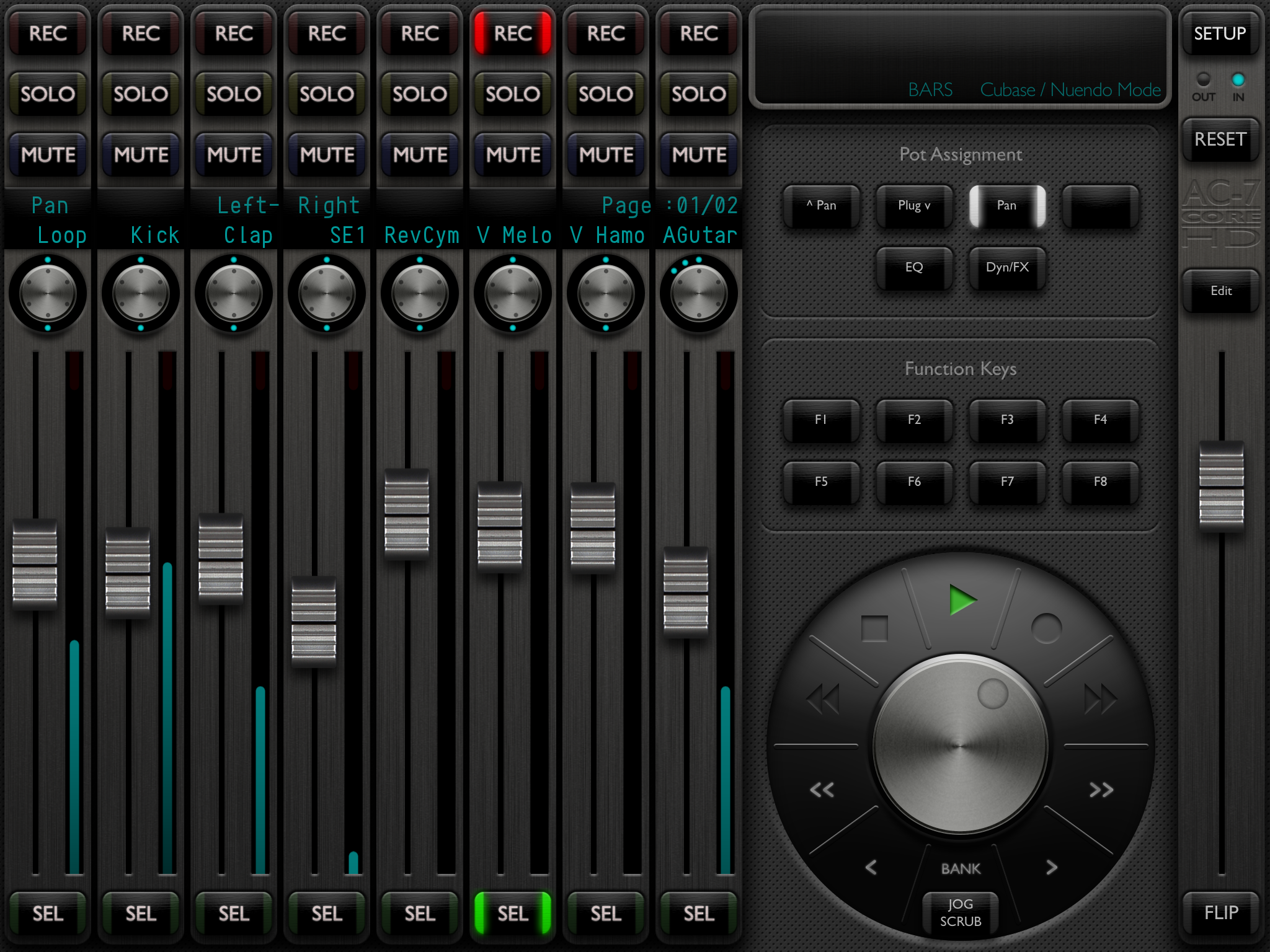Screen dimensions: 1270x952
Task: Solo the Kick channel
Action: (x=141, y=94)
